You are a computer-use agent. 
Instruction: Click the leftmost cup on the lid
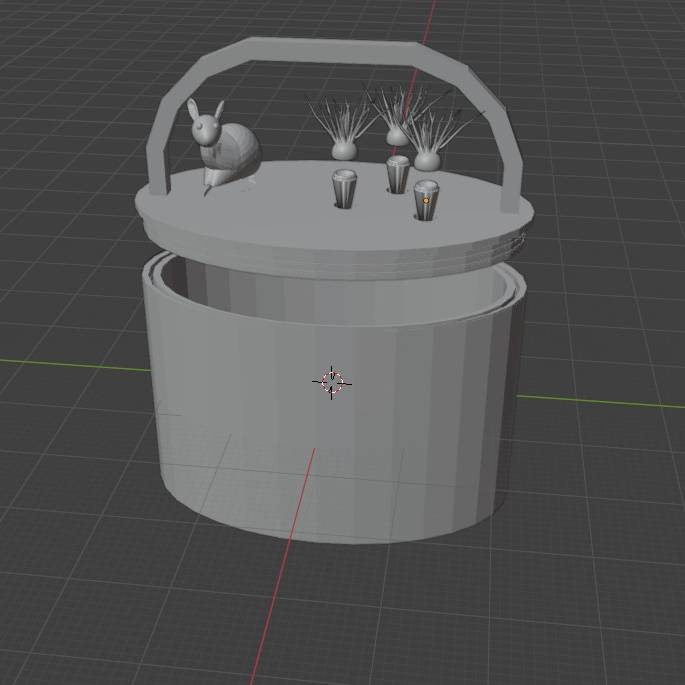click(x=344, y=188)
